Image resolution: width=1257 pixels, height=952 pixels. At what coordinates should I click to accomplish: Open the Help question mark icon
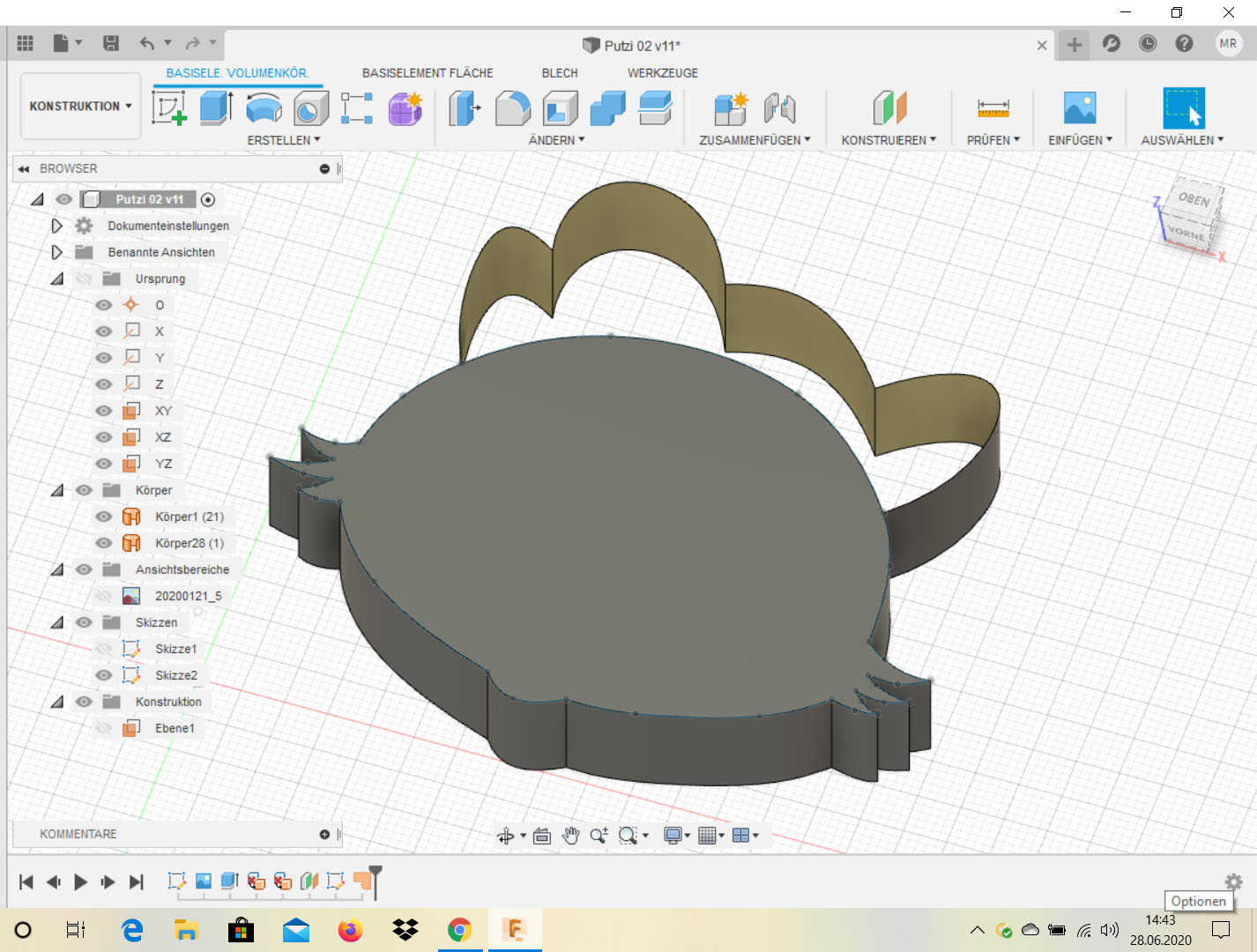(x=1185, y=43)
